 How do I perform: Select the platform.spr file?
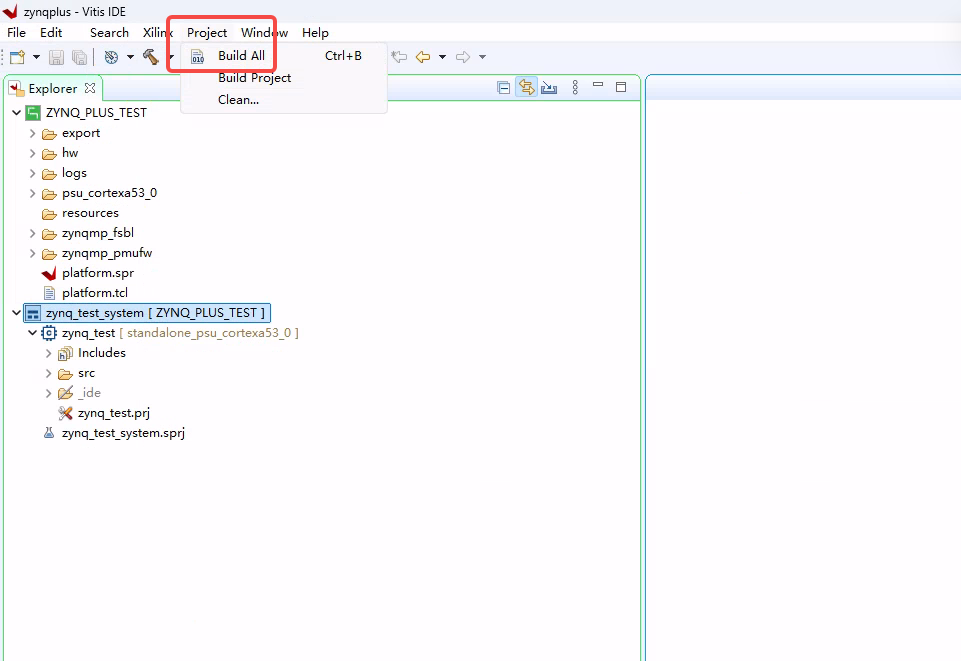[x=97, y=273]
